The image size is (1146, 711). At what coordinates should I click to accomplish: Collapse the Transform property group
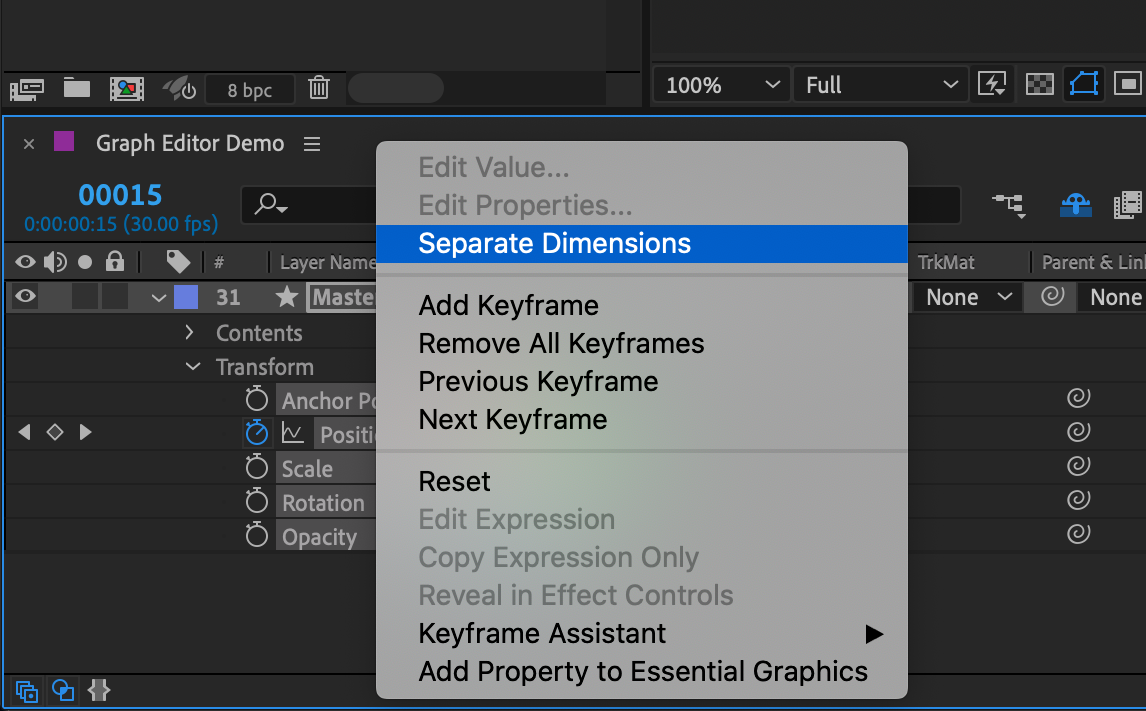point(193,367)
